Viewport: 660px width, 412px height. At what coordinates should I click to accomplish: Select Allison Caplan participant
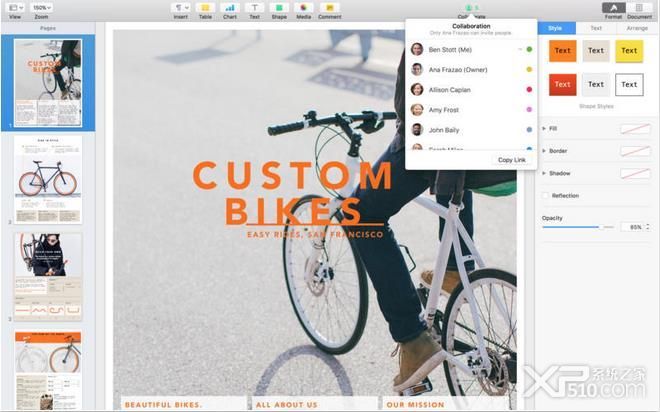point(471,90)
